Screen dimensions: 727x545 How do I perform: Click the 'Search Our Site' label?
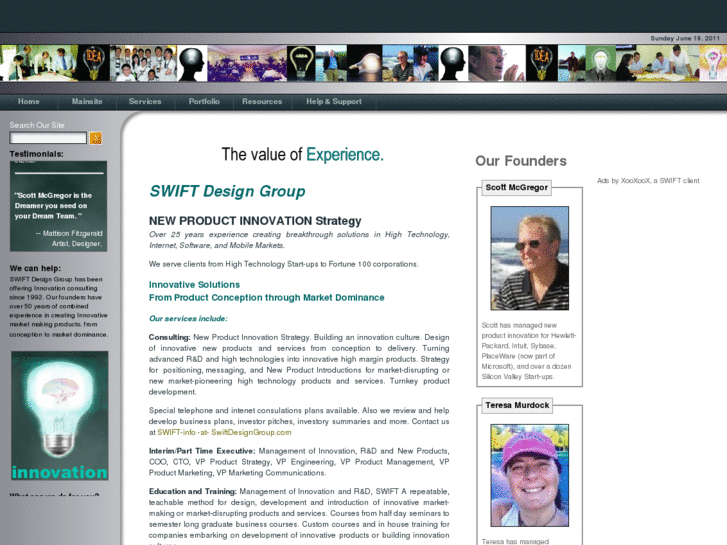[x=37, y=125]
